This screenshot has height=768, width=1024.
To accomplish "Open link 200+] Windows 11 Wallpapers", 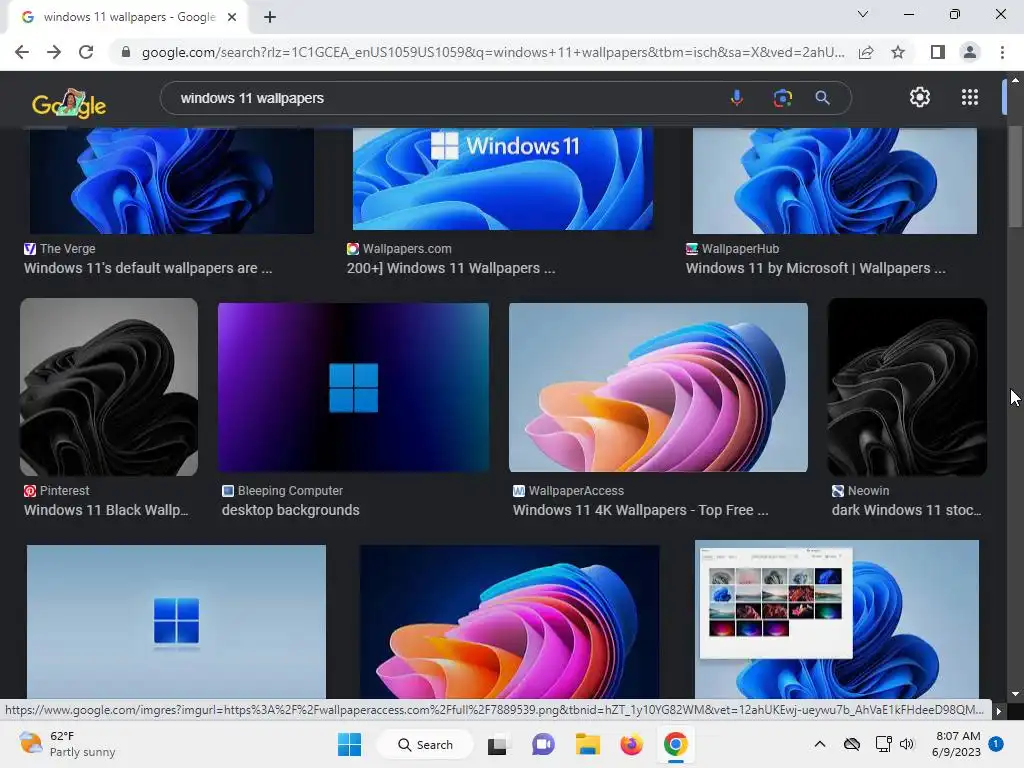I will (451, 268).
